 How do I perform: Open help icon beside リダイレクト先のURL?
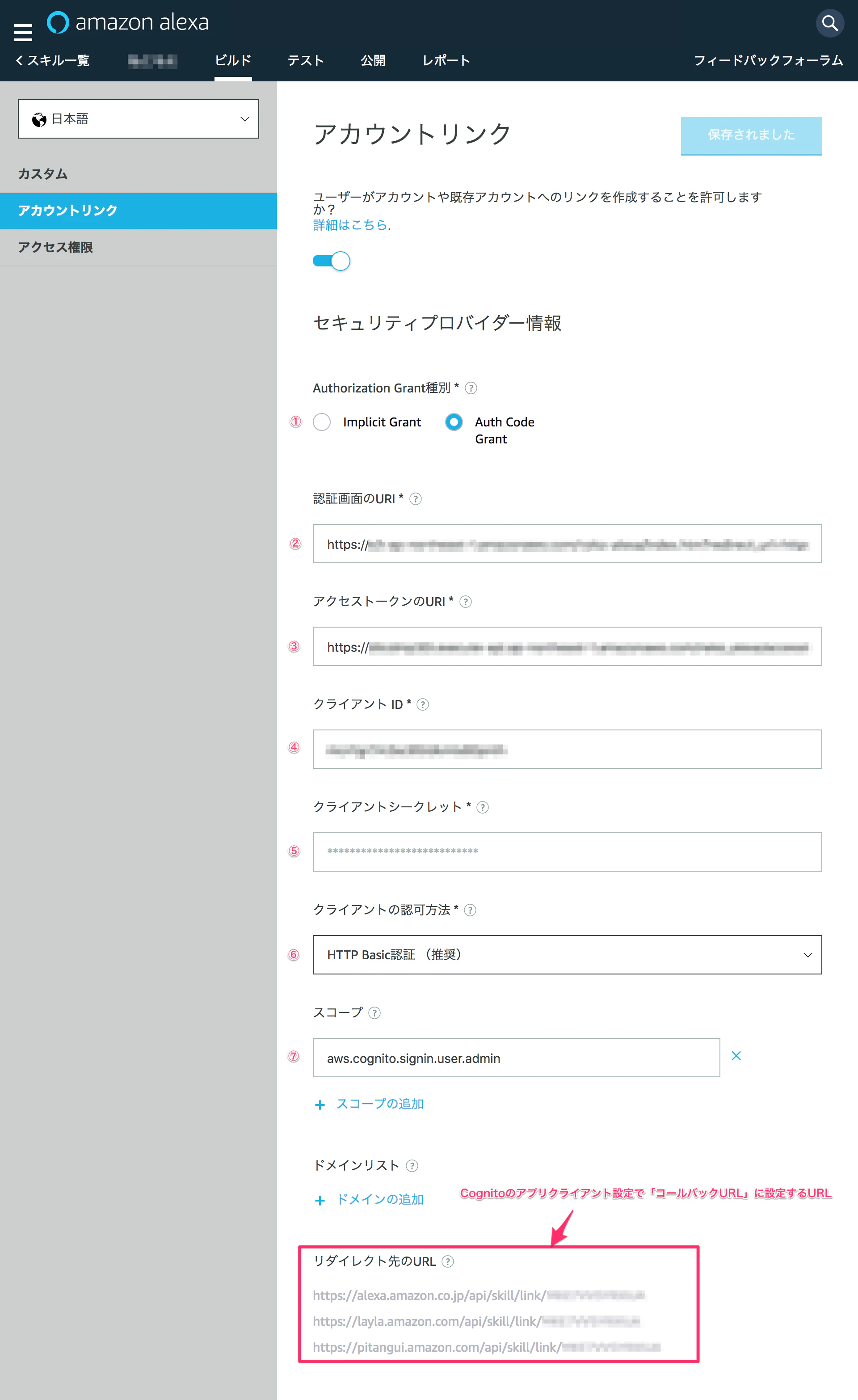(x=448, y=1261)
